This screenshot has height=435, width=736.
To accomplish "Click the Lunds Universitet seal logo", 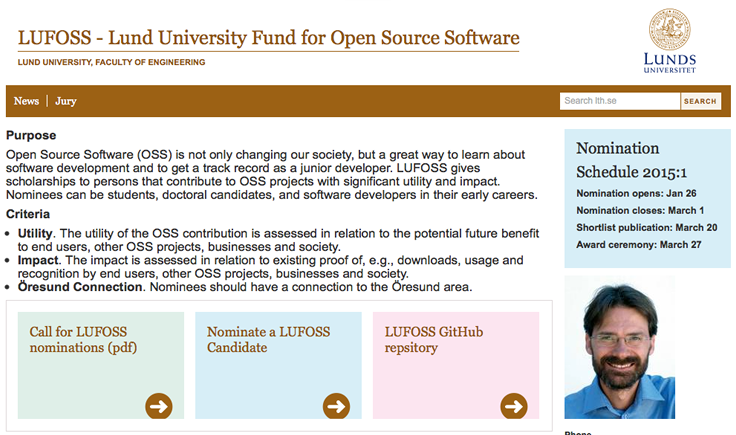I will point(670,29).
